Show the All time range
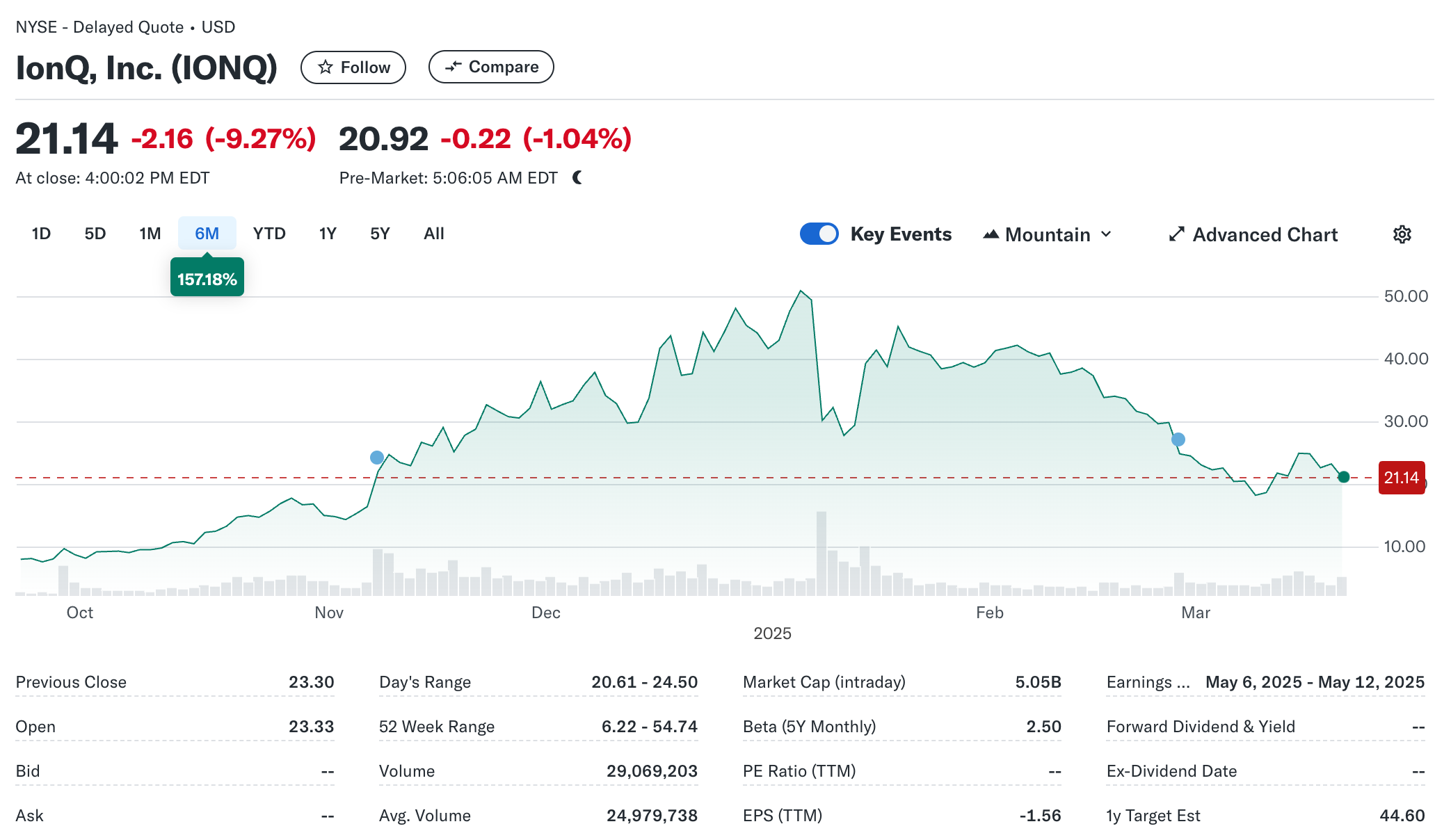Image resolution: width=1451 pixels, height=840 pixels. point(433,234)
